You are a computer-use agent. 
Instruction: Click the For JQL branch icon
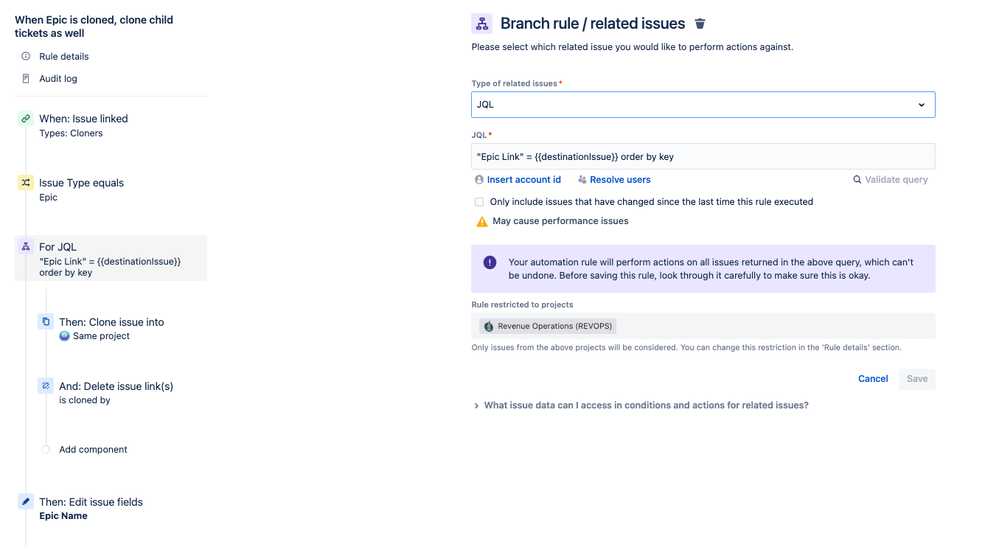pos(25,246)
